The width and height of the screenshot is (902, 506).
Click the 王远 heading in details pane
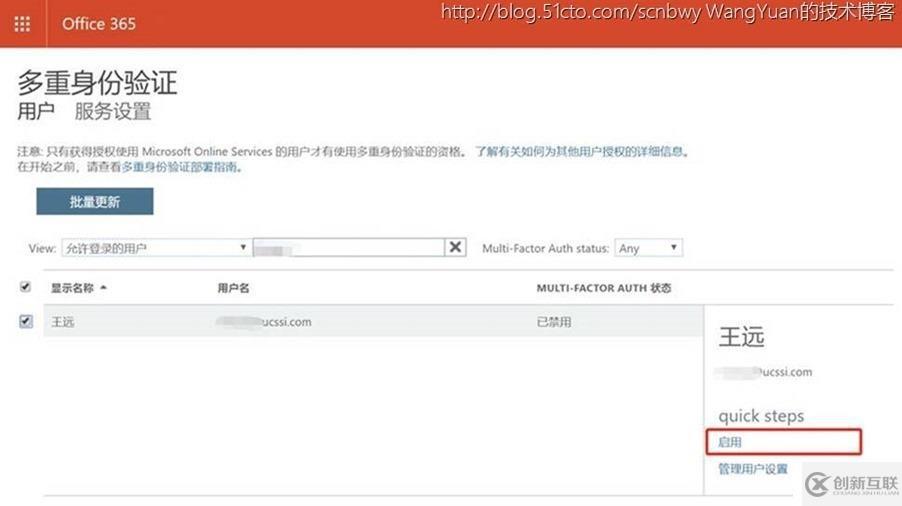742,336
